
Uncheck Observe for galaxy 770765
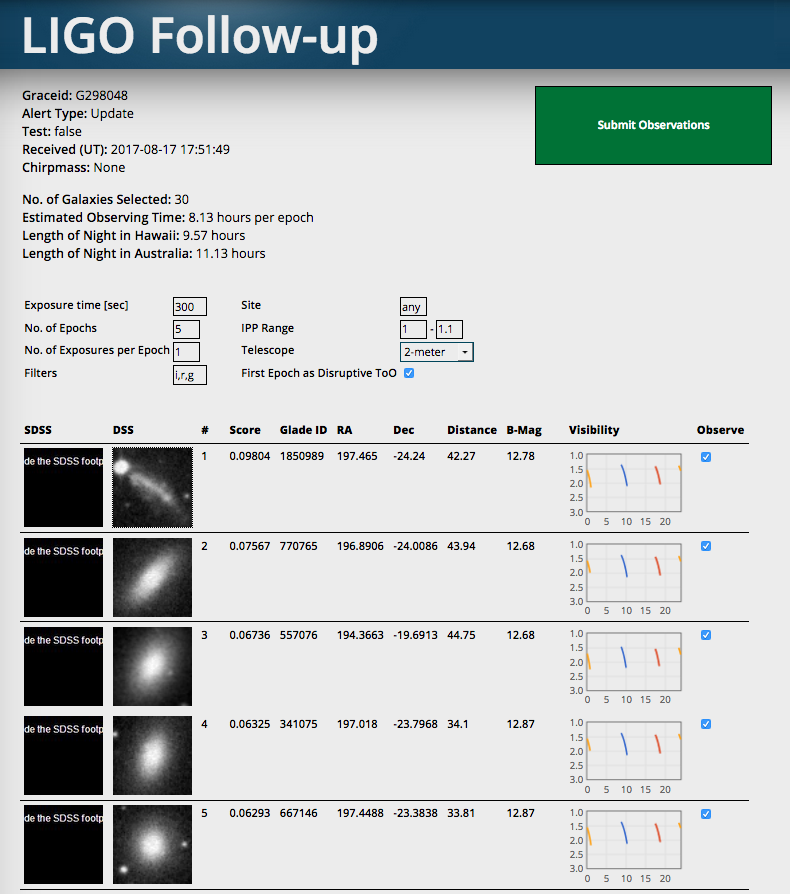point(706,546)
